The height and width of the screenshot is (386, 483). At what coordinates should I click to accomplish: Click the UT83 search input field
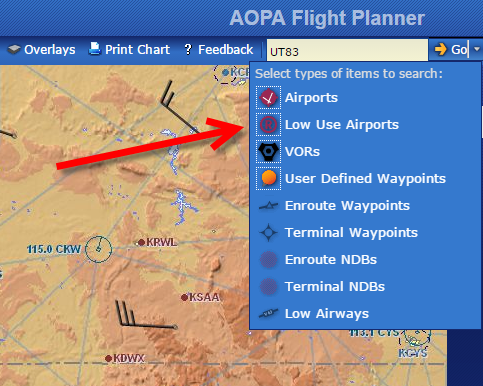[347, 50]
